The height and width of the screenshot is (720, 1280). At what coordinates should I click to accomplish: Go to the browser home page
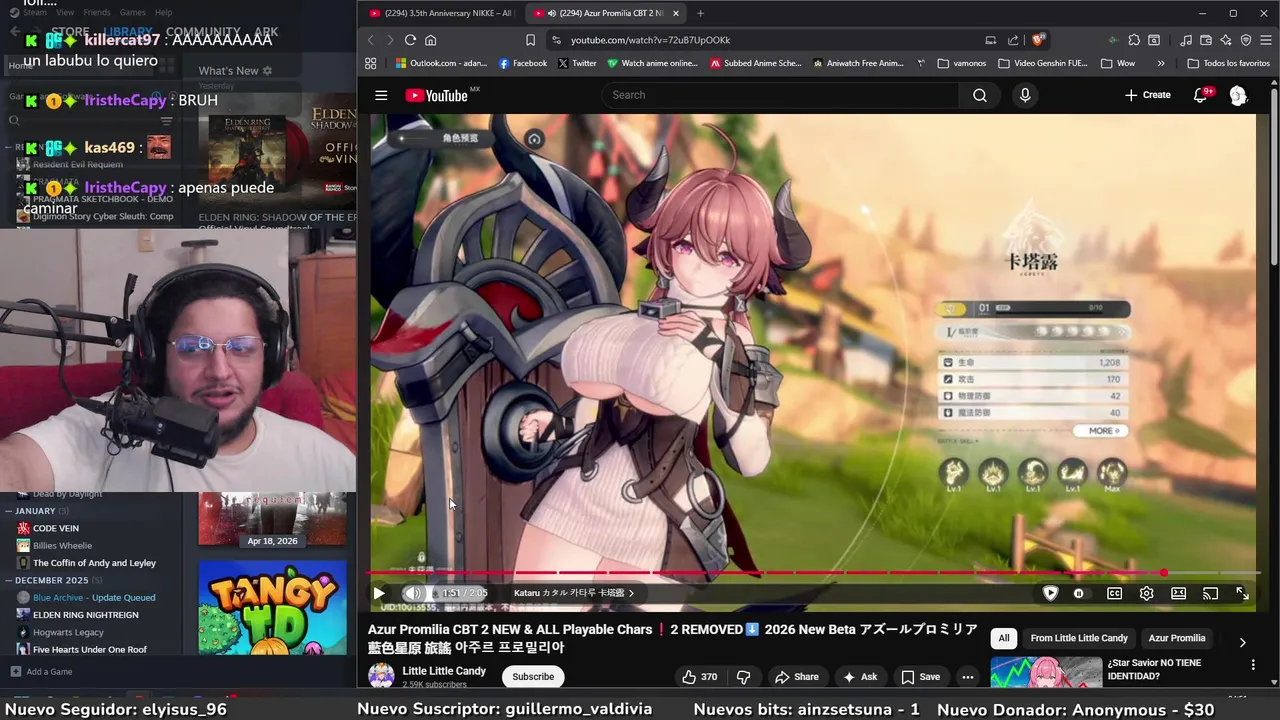point(431,40)
